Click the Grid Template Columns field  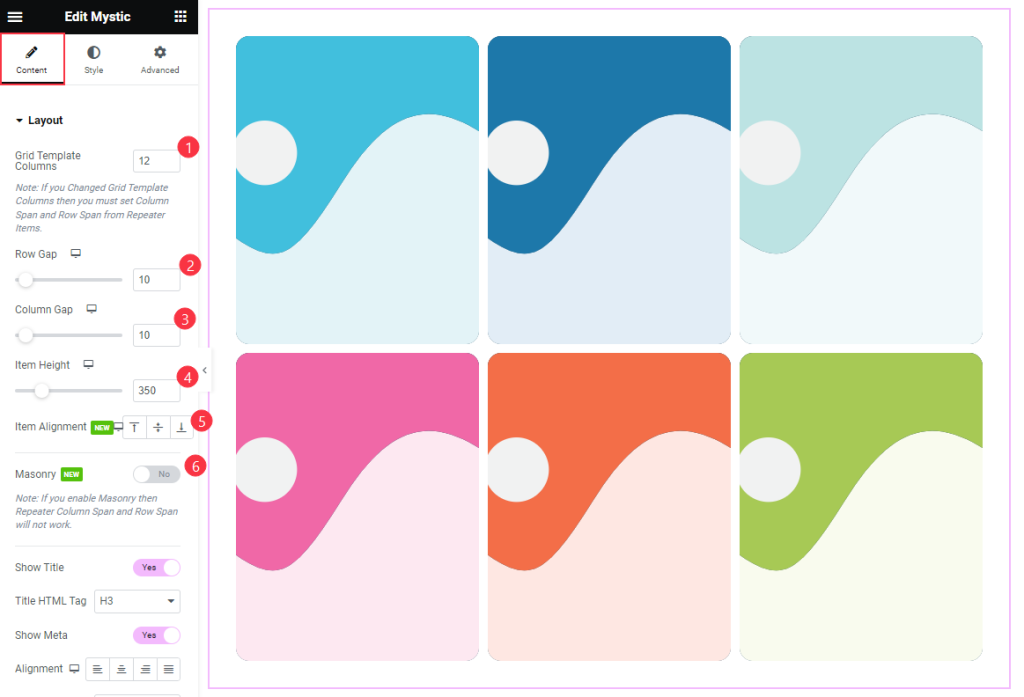[156, 161]
